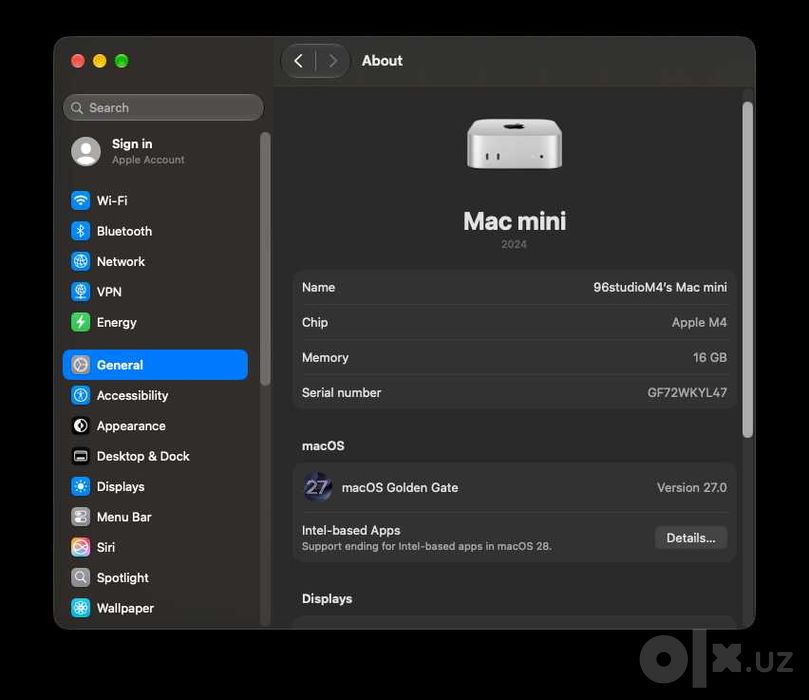Close the System Settings window
Viewport: 809px width, 700px height.
point(78,61)
